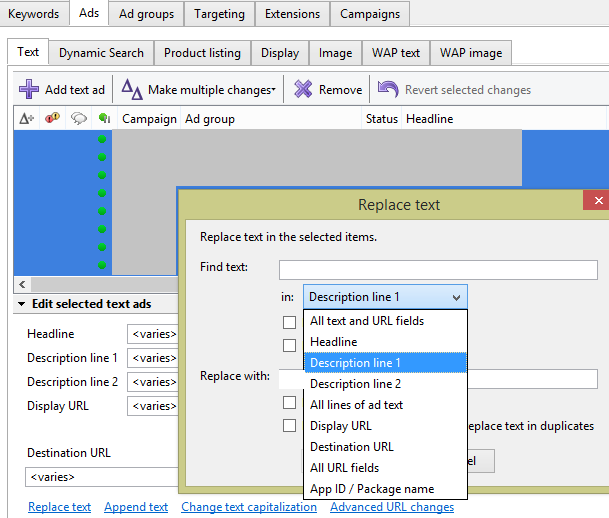609x518 pixels.
Task: Click the Append text link
Action: coord(136,507)
